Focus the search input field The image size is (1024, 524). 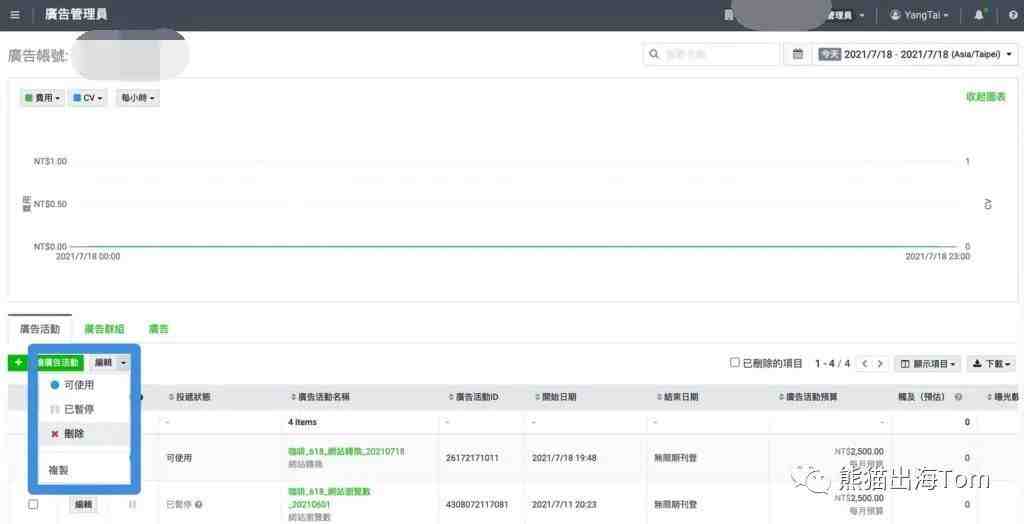click(x=711, y=54)
